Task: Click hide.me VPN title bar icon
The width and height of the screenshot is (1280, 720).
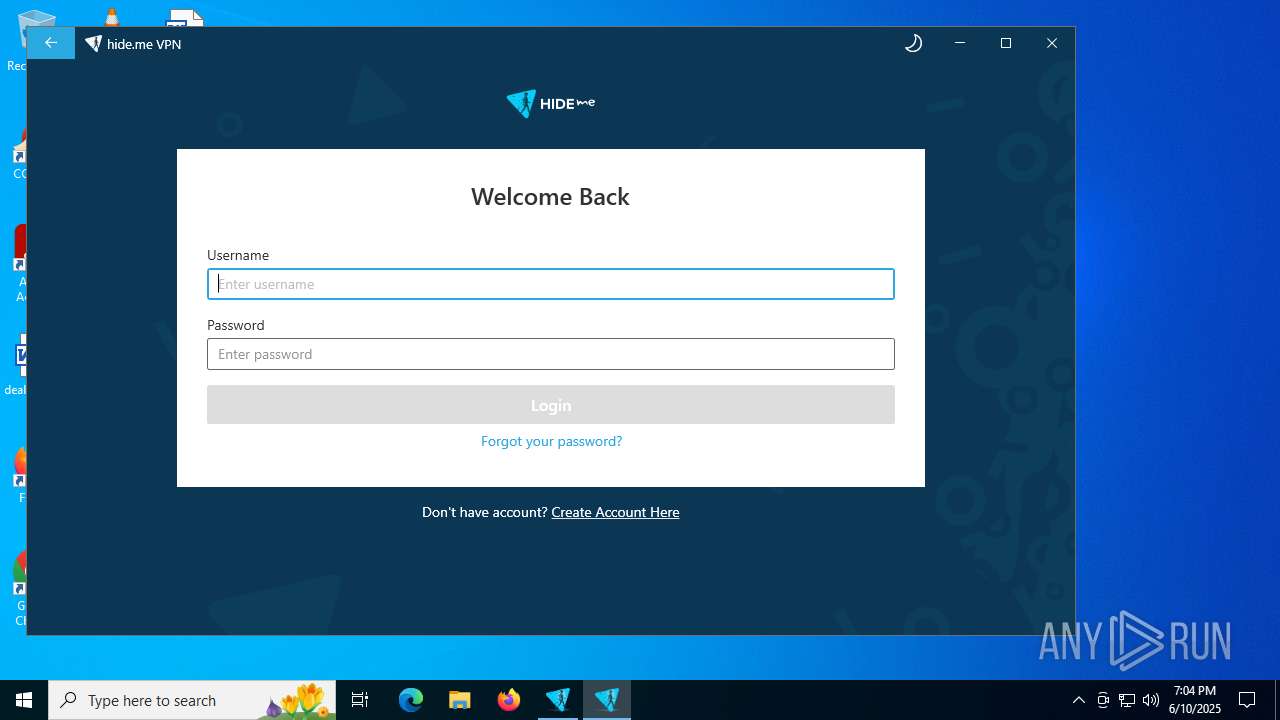Action: [x=93, y=44]
